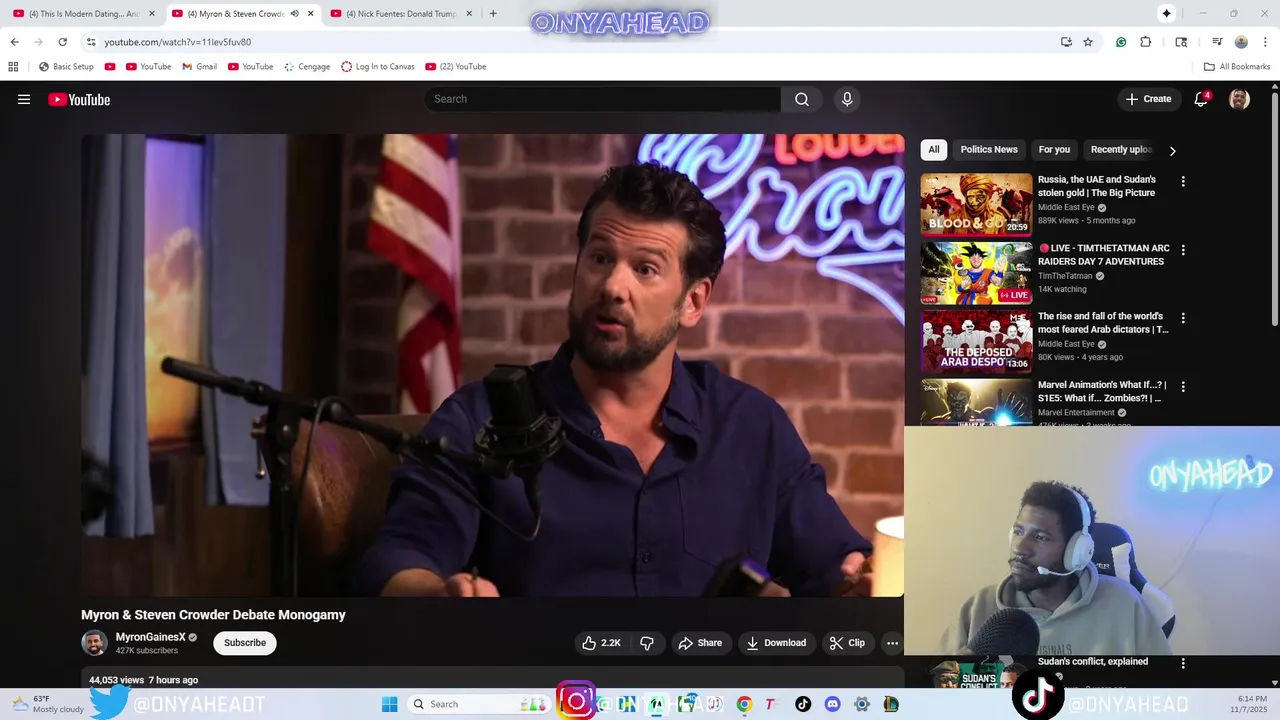Open a new browser tab
1280x720 pixels.
point(493,13)
